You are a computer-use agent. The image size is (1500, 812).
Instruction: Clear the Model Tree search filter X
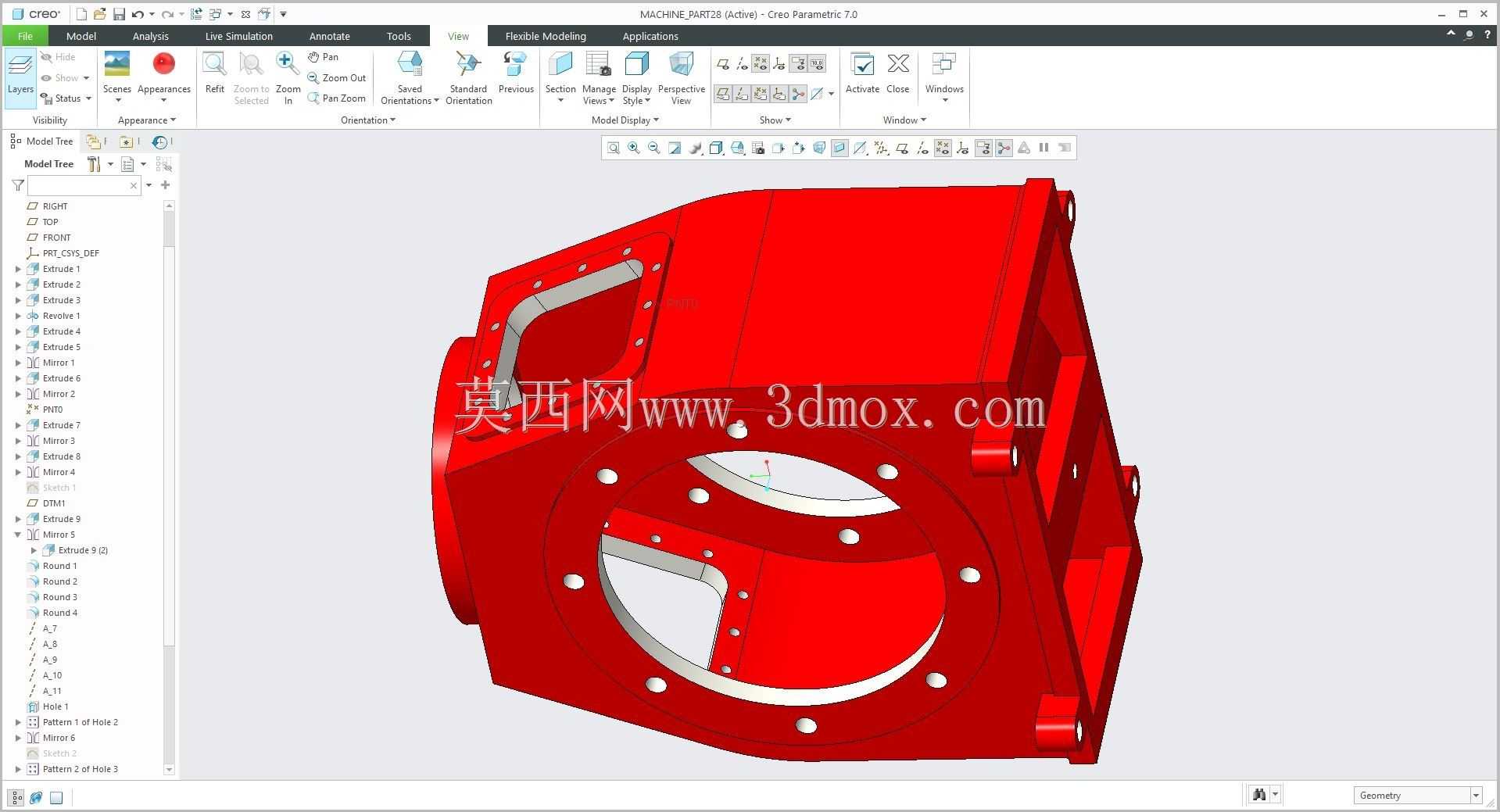click(x=134, y=185)
